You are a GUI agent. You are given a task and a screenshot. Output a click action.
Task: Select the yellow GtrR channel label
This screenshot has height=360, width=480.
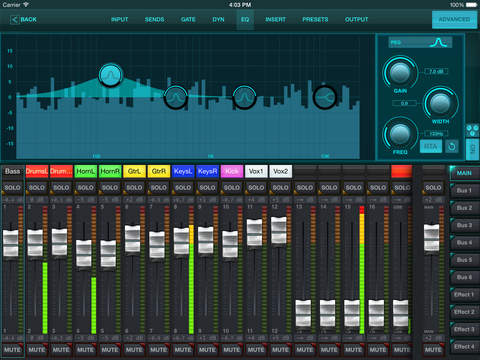pyautogui.click(x=159, y=171)
